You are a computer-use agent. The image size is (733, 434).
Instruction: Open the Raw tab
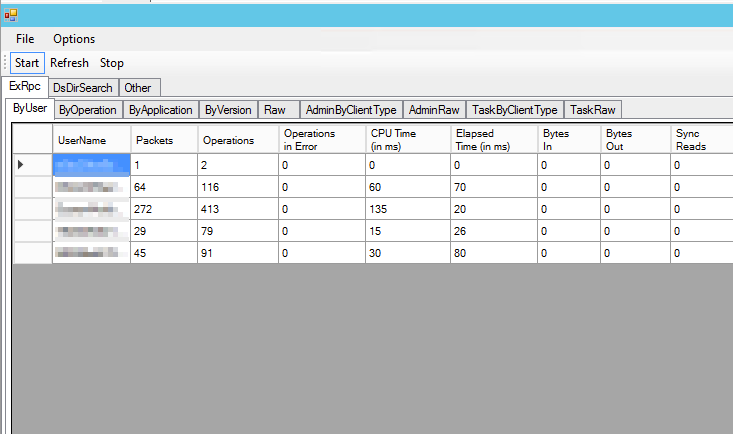click(275, 110)
